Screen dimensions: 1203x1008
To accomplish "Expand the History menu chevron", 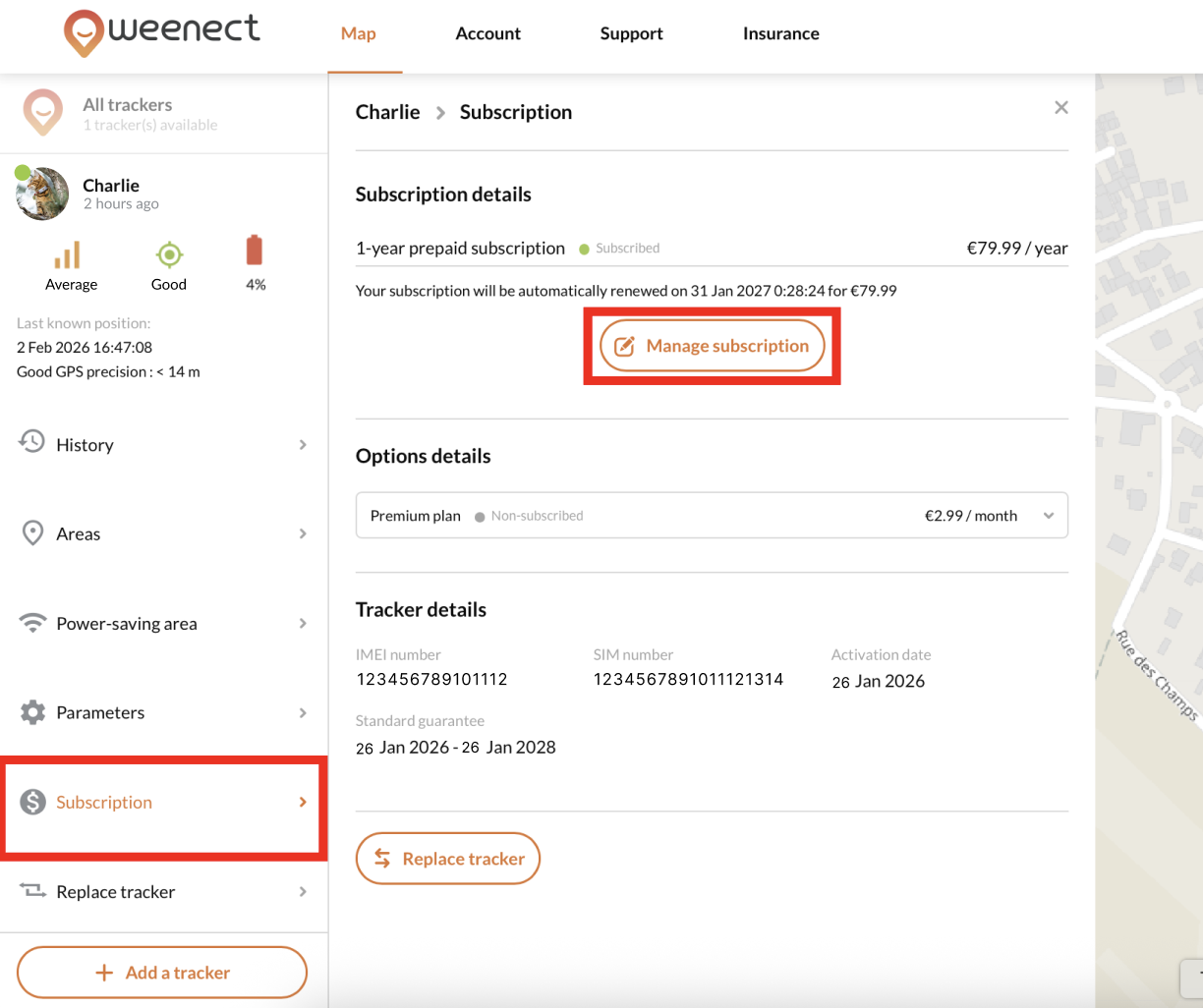I will pos(303,445).
